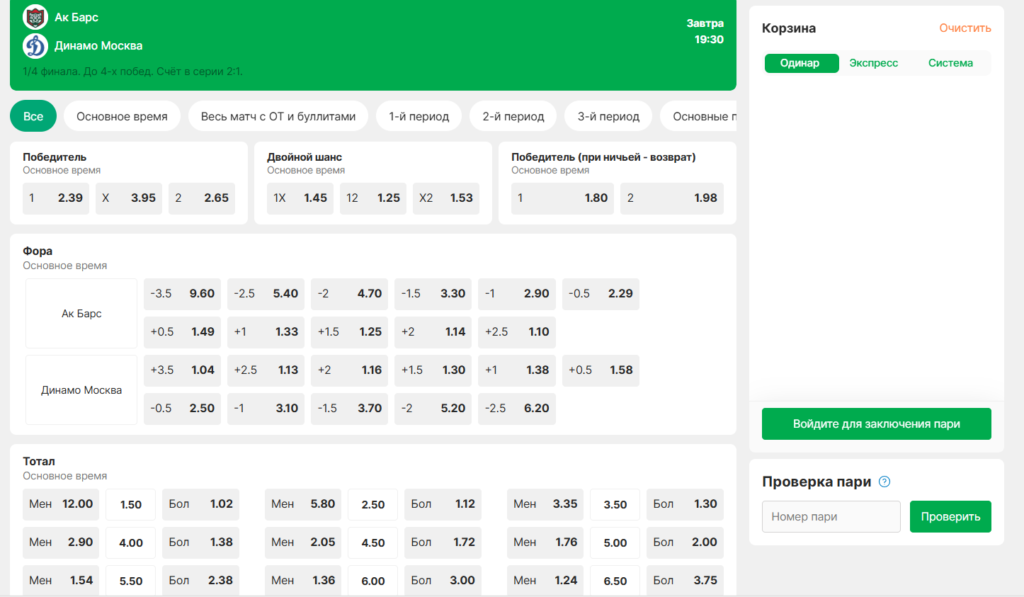This screenshot has height=597, width=1024.
Task: Select Динамо Москва handicap +2 at 1.16
Action: [349, 370]
